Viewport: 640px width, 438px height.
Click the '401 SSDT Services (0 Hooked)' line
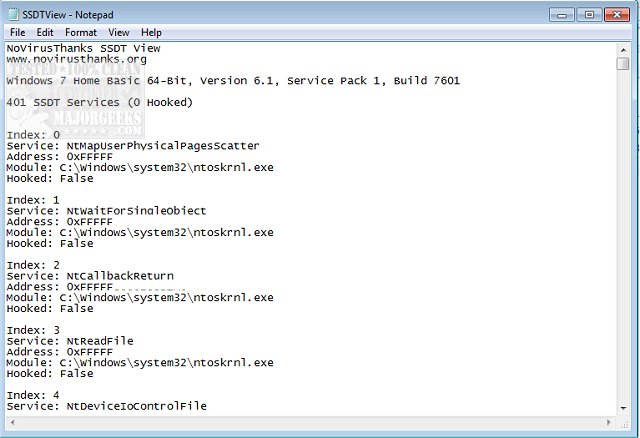pos(100,102)
